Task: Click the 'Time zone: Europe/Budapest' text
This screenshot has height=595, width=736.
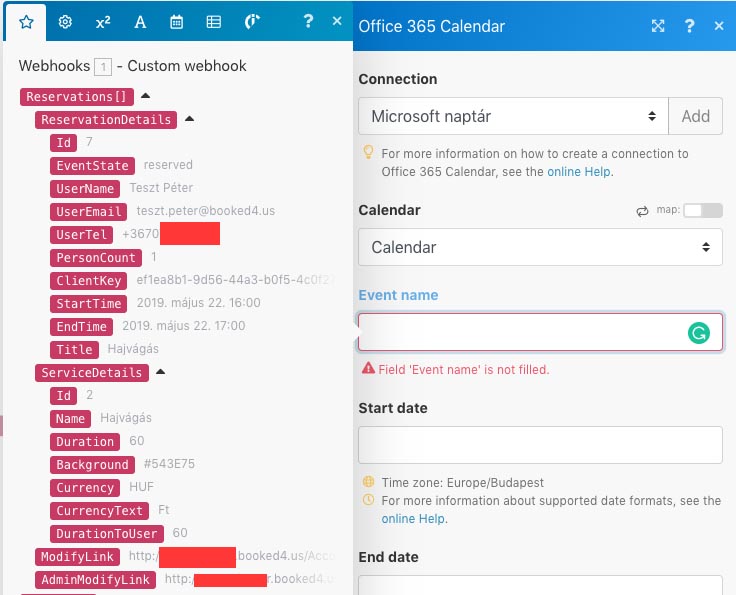Action: 462,482
